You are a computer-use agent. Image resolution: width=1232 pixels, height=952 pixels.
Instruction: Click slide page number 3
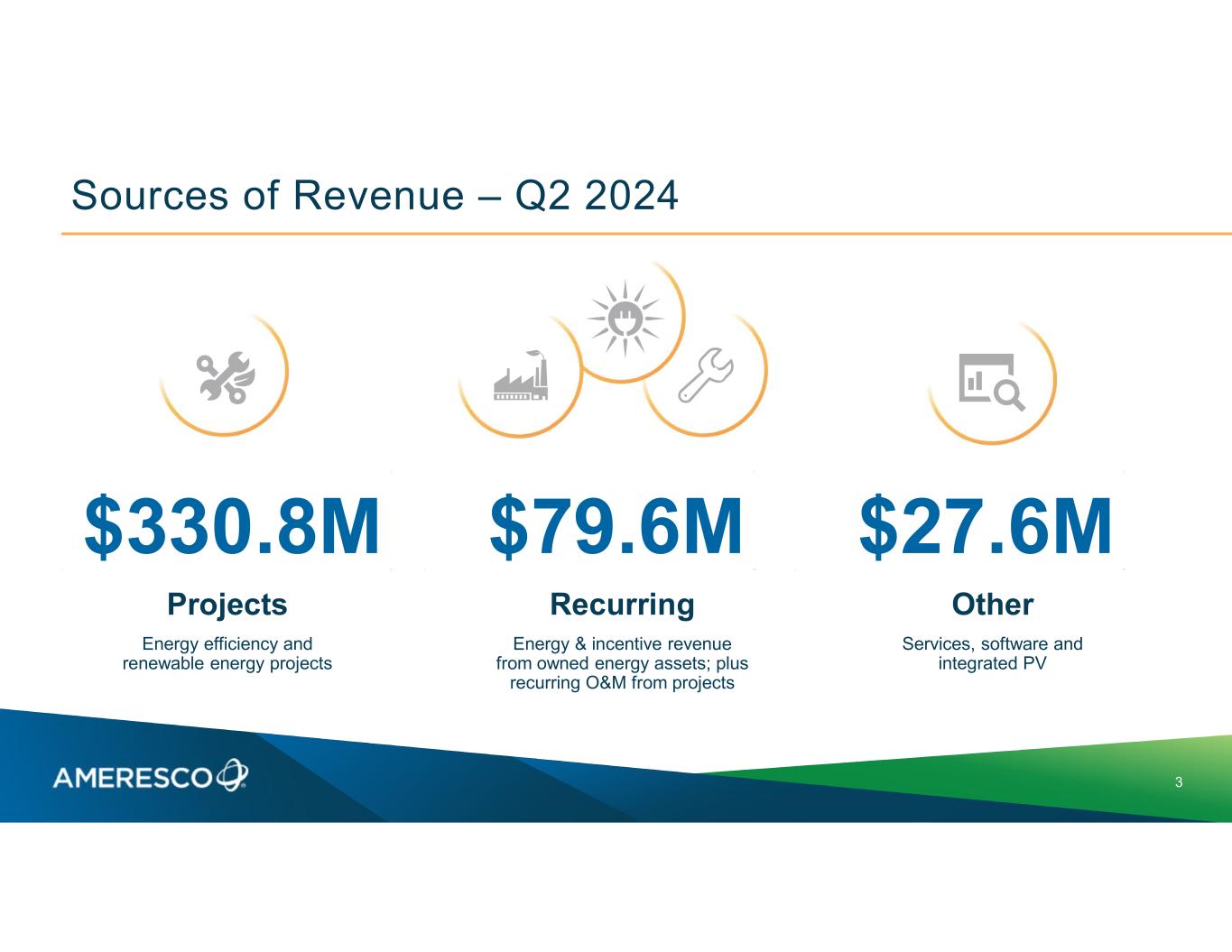tap(1179, 782)
